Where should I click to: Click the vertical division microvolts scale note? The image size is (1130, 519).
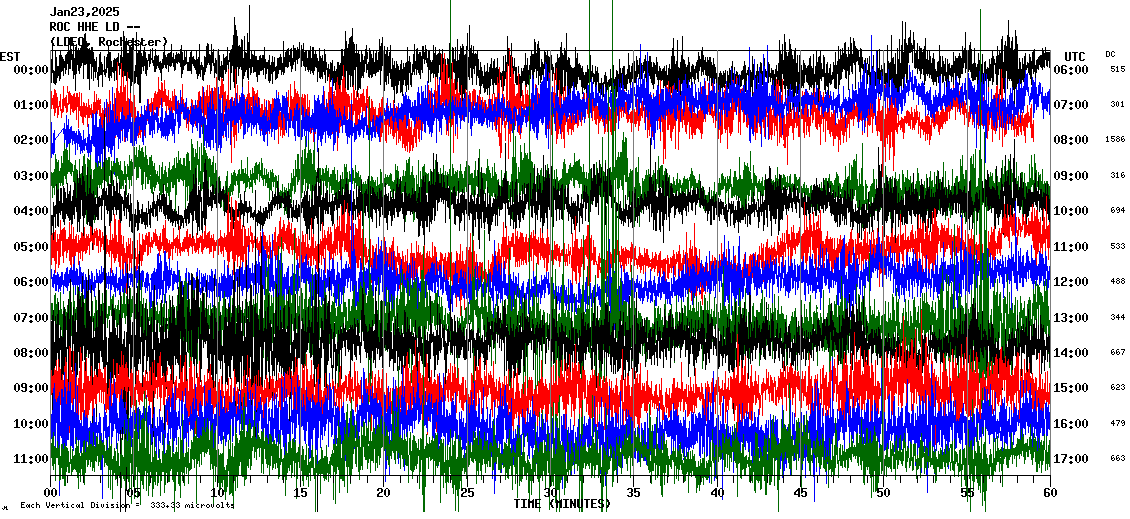click(x=127, y=505)
